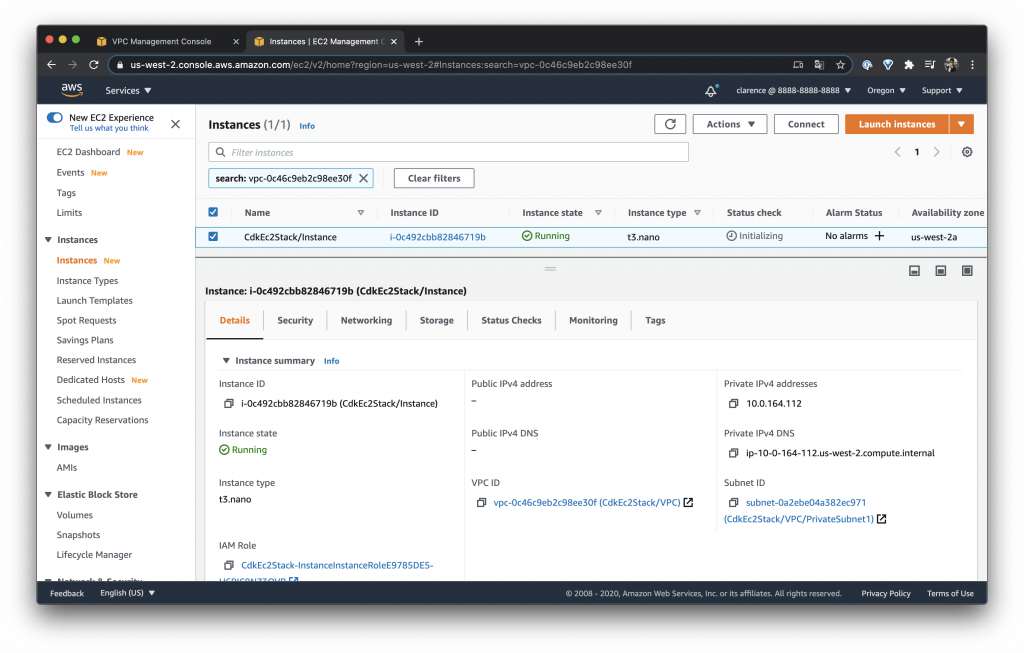This screenshot has width=1024, height=653.
Task: Open table preferences gear icon
Action: [967, 152]
